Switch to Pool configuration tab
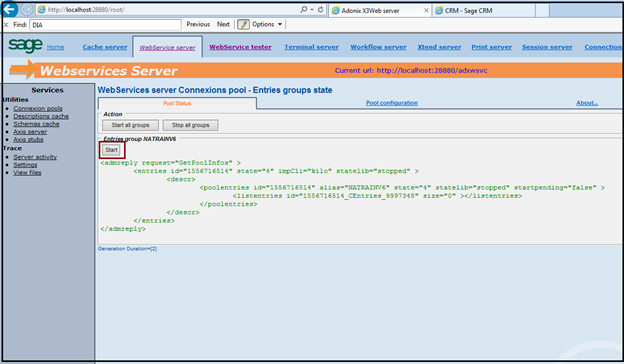This screenshot has height=364, width=624. (x=392, y=103)
